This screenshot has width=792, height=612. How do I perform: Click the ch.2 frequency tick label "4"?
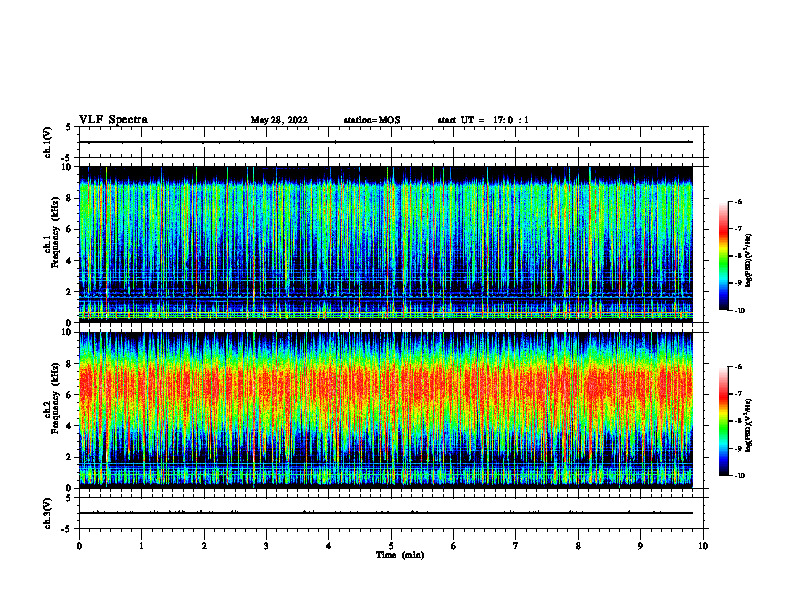click(70, 426)
